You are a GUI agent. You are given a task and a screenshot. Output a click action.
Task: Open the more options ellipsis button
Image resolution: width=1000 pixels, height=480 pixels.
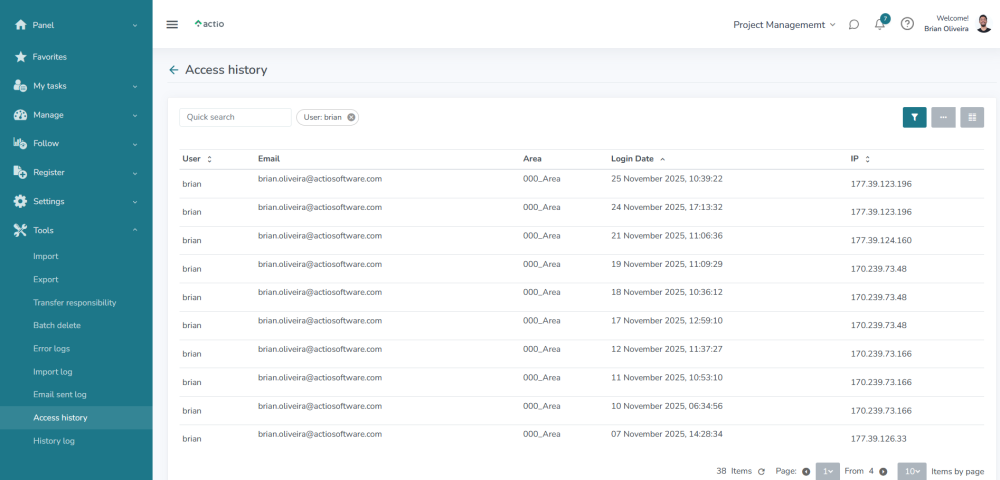pyautogui.click(x=943, y=117)
